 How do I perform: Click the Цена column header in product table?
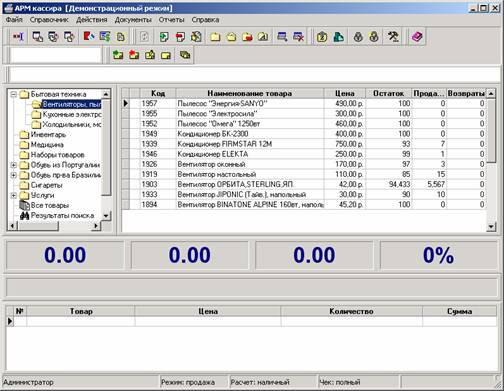click(x=345, y=93)
